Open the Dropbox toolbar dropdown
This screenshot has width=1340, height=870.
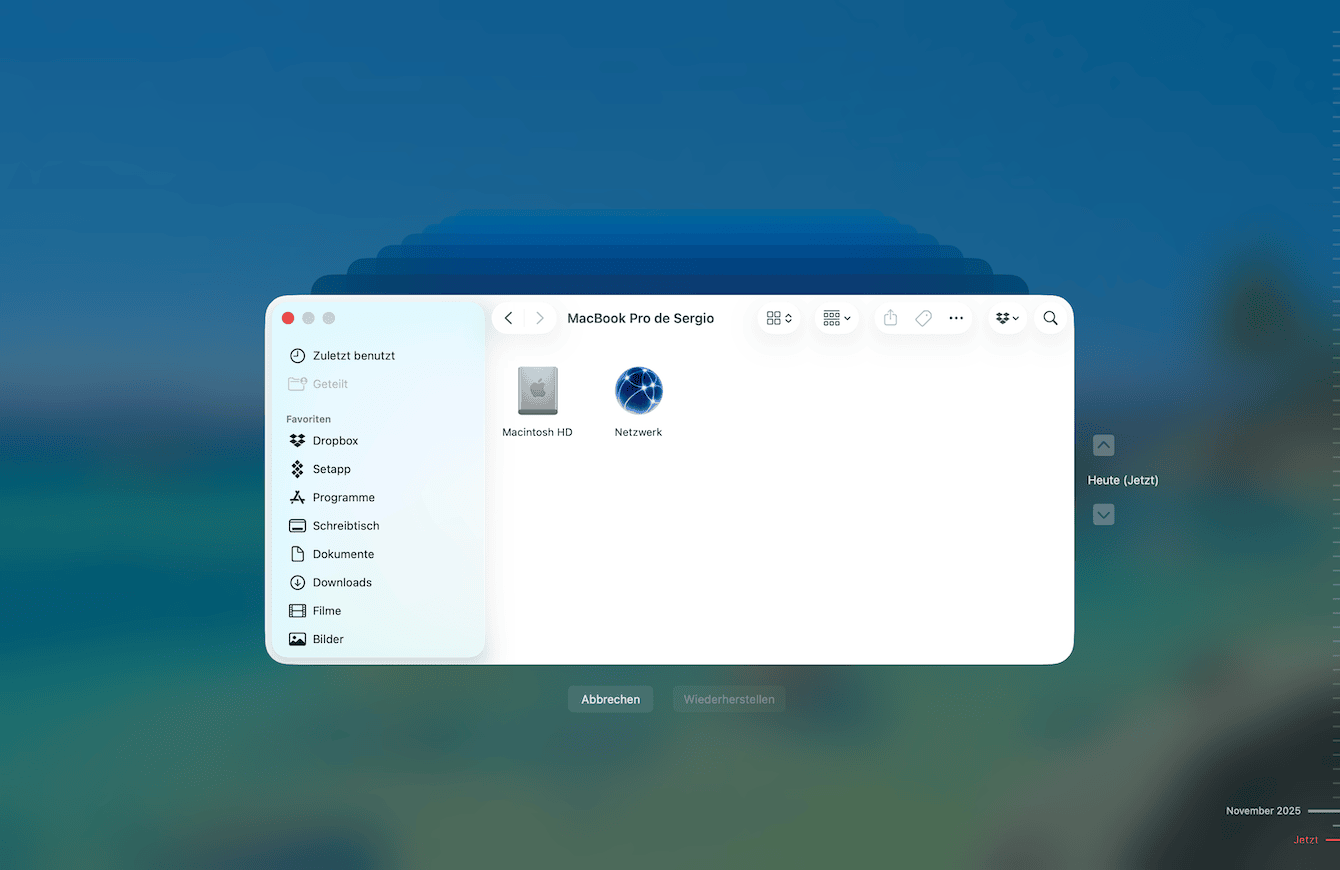[x=1007, y=317]
